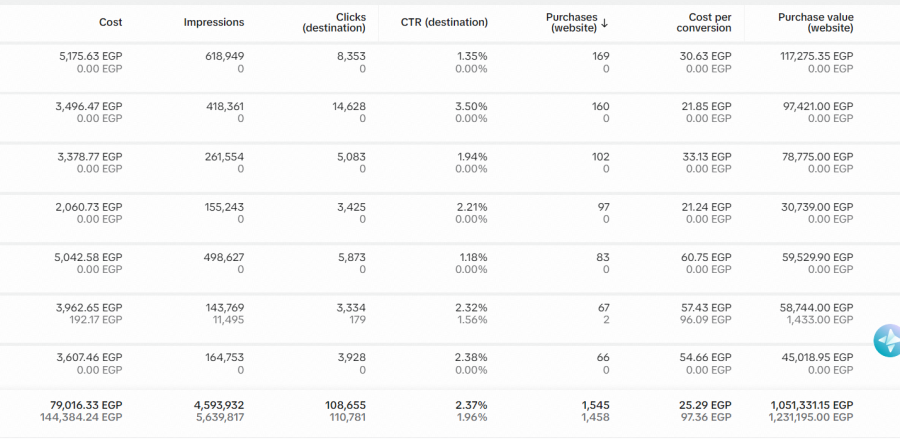The image size is (900, 439).
Task: Click the total purchases value 1,545
Action: pyautogui.click(x=596, y=405)
